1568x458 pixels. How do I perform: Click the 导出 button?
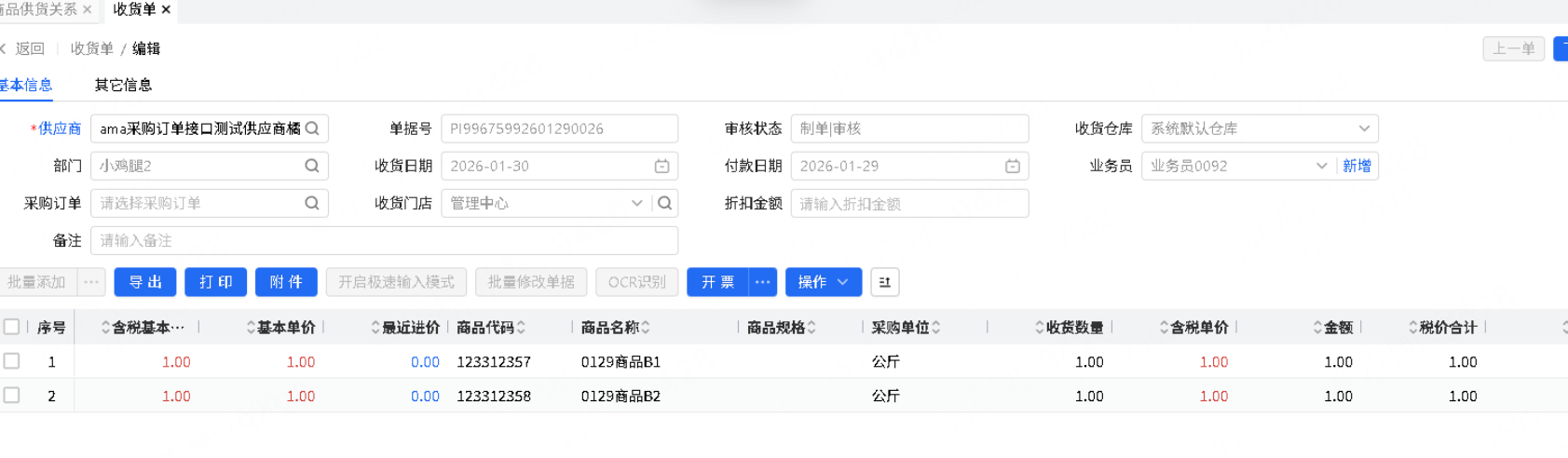pos(145,282)
